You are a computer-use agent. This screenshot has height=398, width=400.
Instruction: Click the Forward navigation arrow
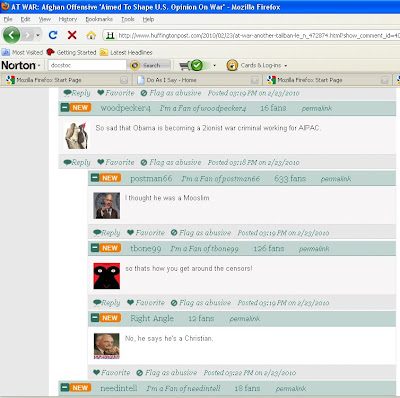tap(28, 35)
